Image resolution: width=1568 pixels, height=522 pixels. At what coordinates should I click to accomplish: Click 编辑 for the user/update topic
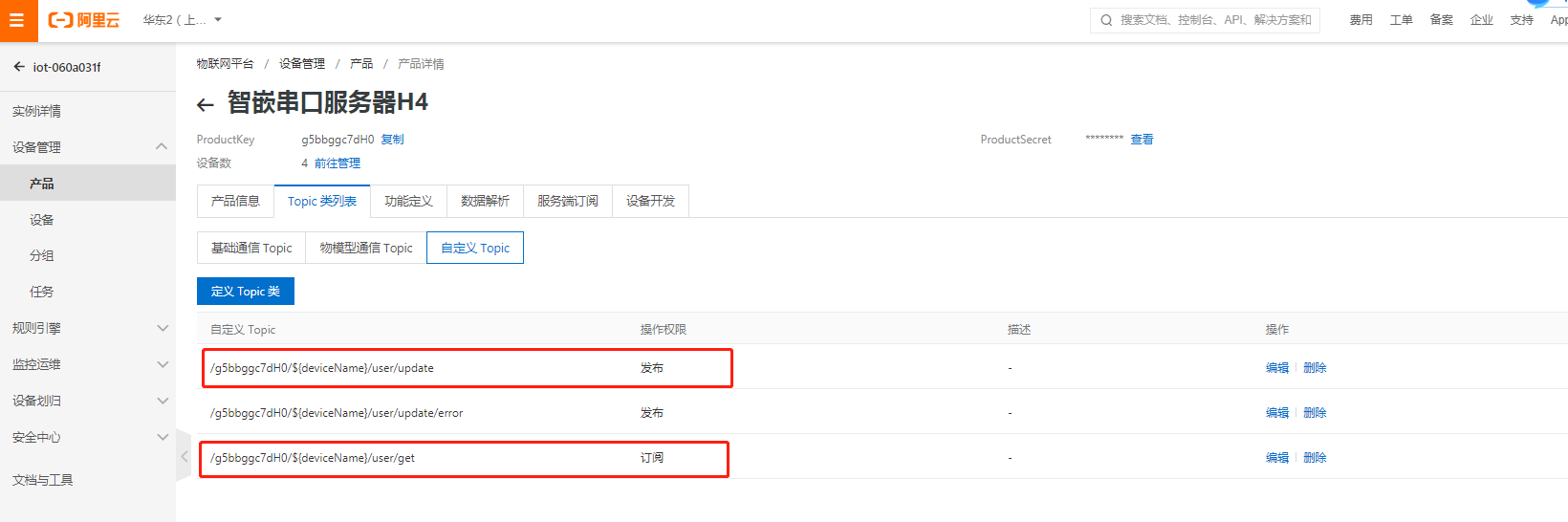tap(1276, 368)
